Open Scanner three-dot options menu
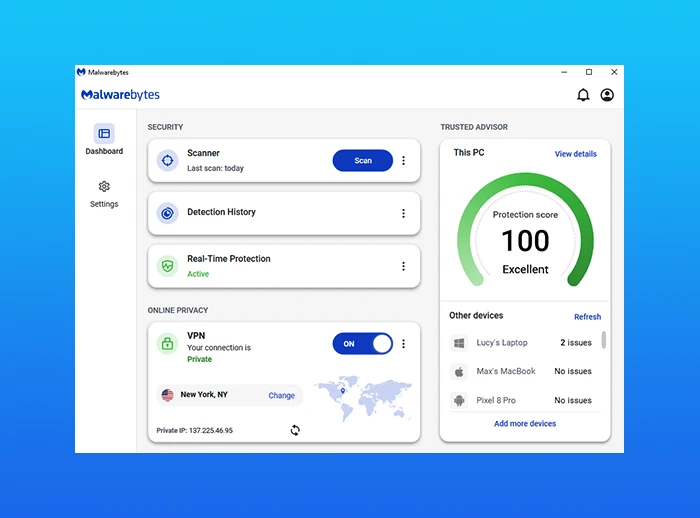 [x=404, y=161]
